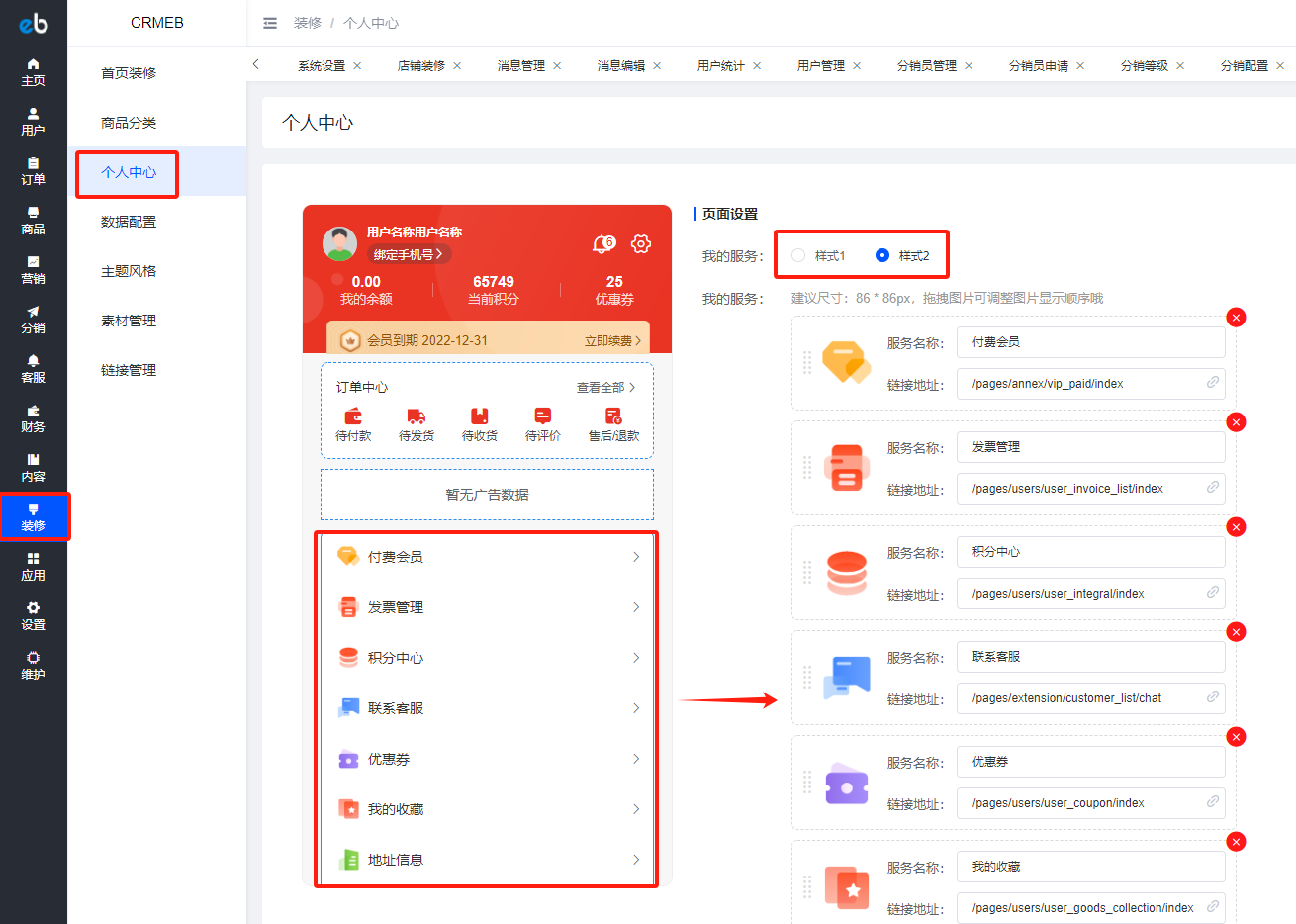The width and height of the screenshot is (1296, 924).
Task: Open the 营销 sidebar section
Action: (x=33, y=269)
